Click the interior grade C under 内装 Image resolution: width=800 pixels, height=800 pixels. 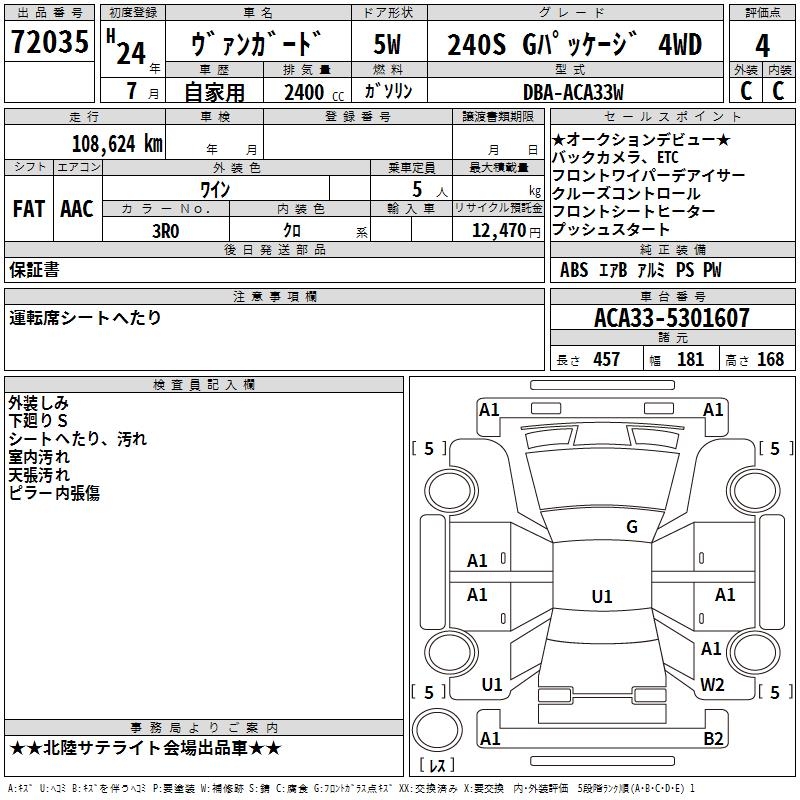[778, 91]
